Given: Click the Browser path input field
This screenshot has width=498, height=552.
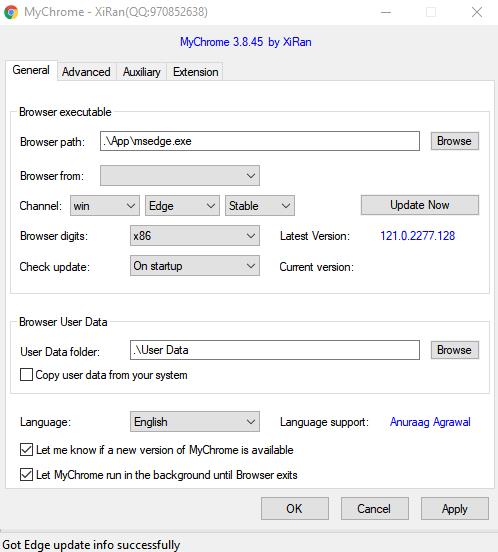Looking at the screenshot, I should tap(260, 141).
